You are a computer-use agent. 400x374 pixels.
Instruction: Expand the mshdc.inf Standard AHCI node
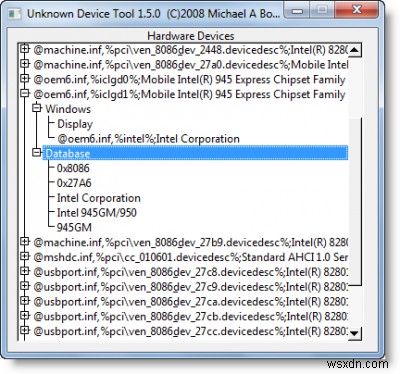(x=24, y=257)
